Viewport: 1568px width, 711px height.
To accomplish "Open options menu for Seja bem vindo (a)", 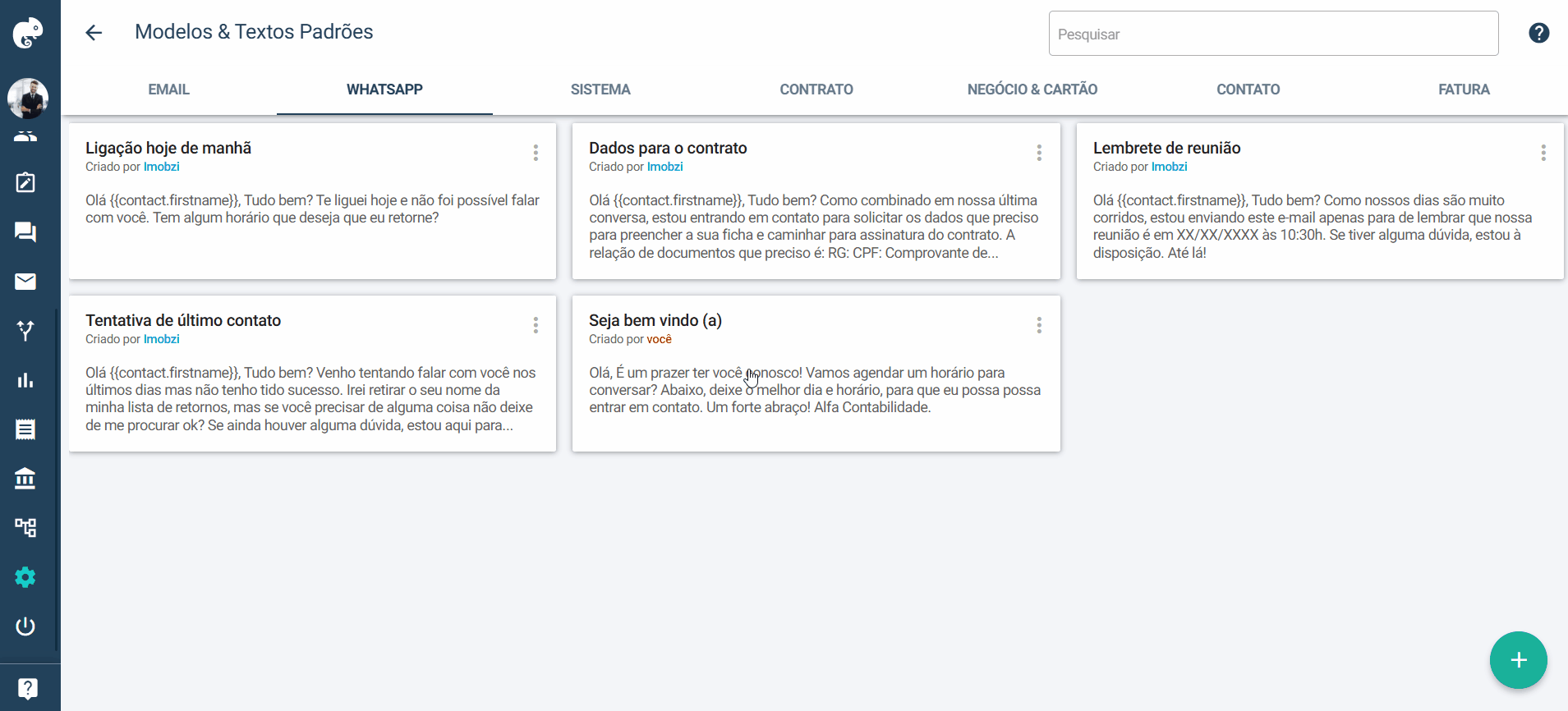I will pos(1039,325).
